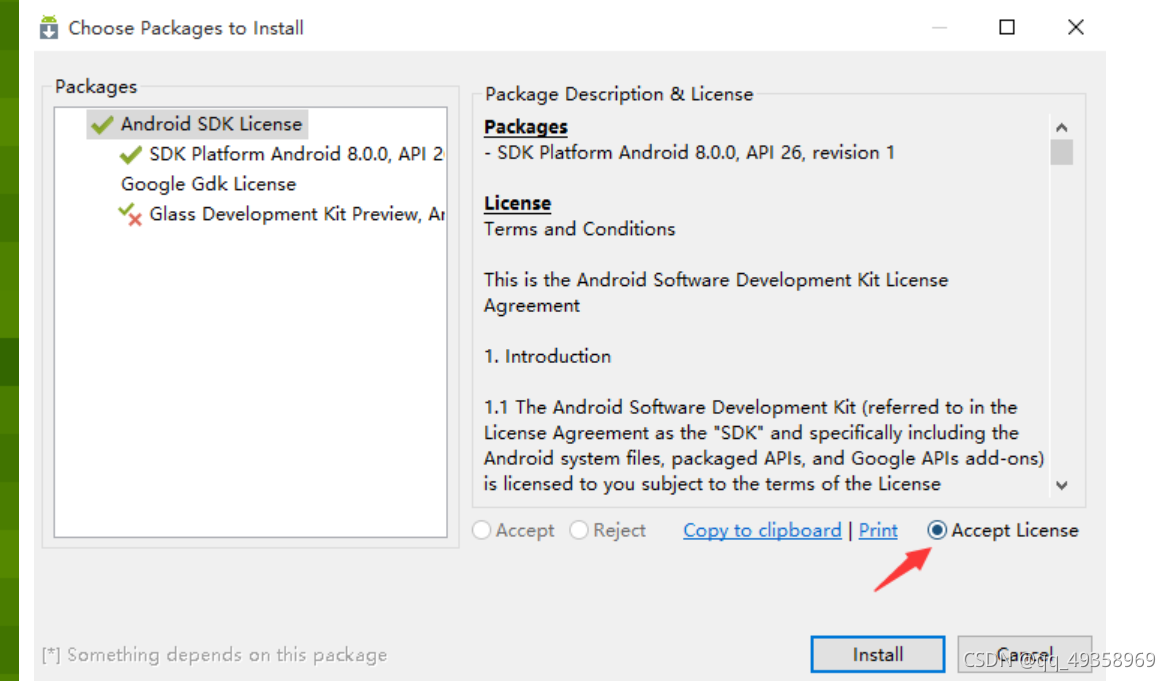Click the license text scrollbar thumb

tap(1062, 153)
